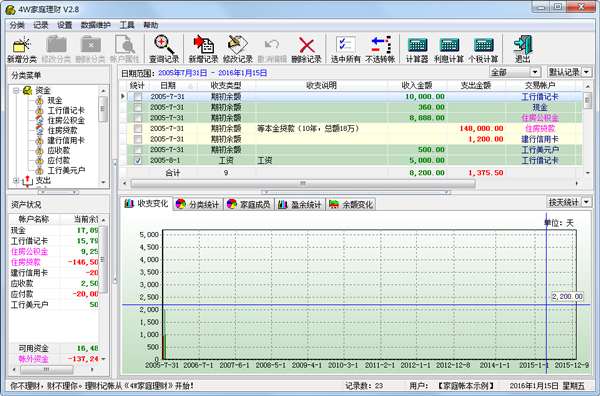The image size is (600, 396).
Task: Open the 利息计算 tool
Action: [449, 49]
